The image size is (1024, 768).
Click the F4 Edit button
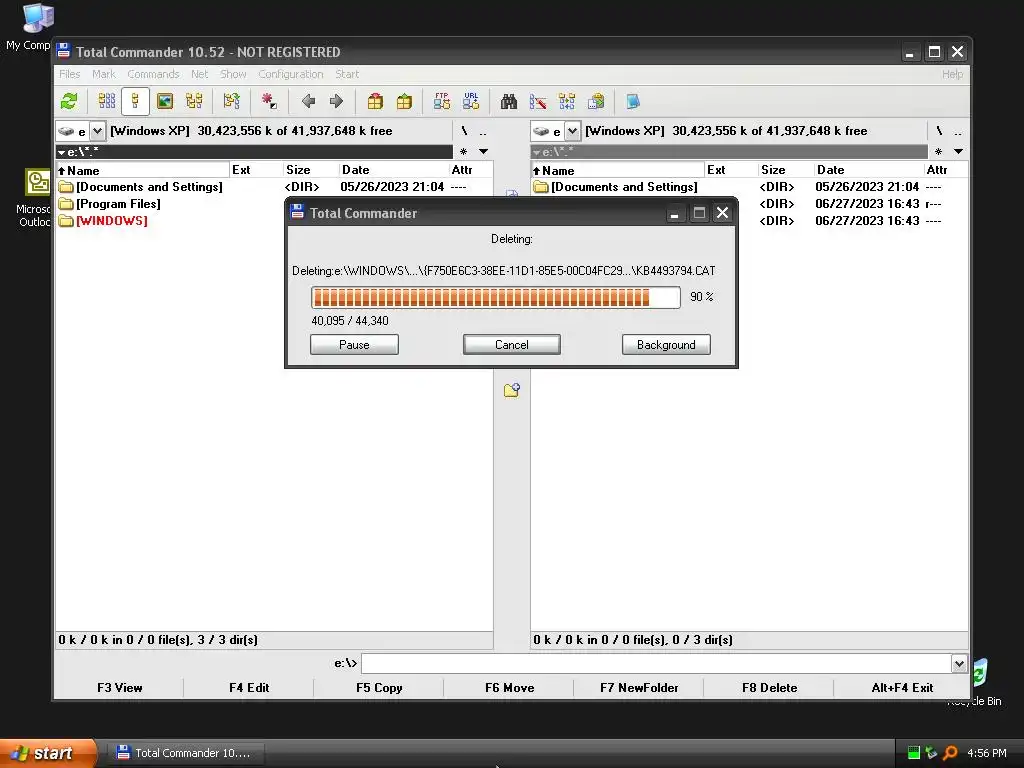[x=249, y=688]
